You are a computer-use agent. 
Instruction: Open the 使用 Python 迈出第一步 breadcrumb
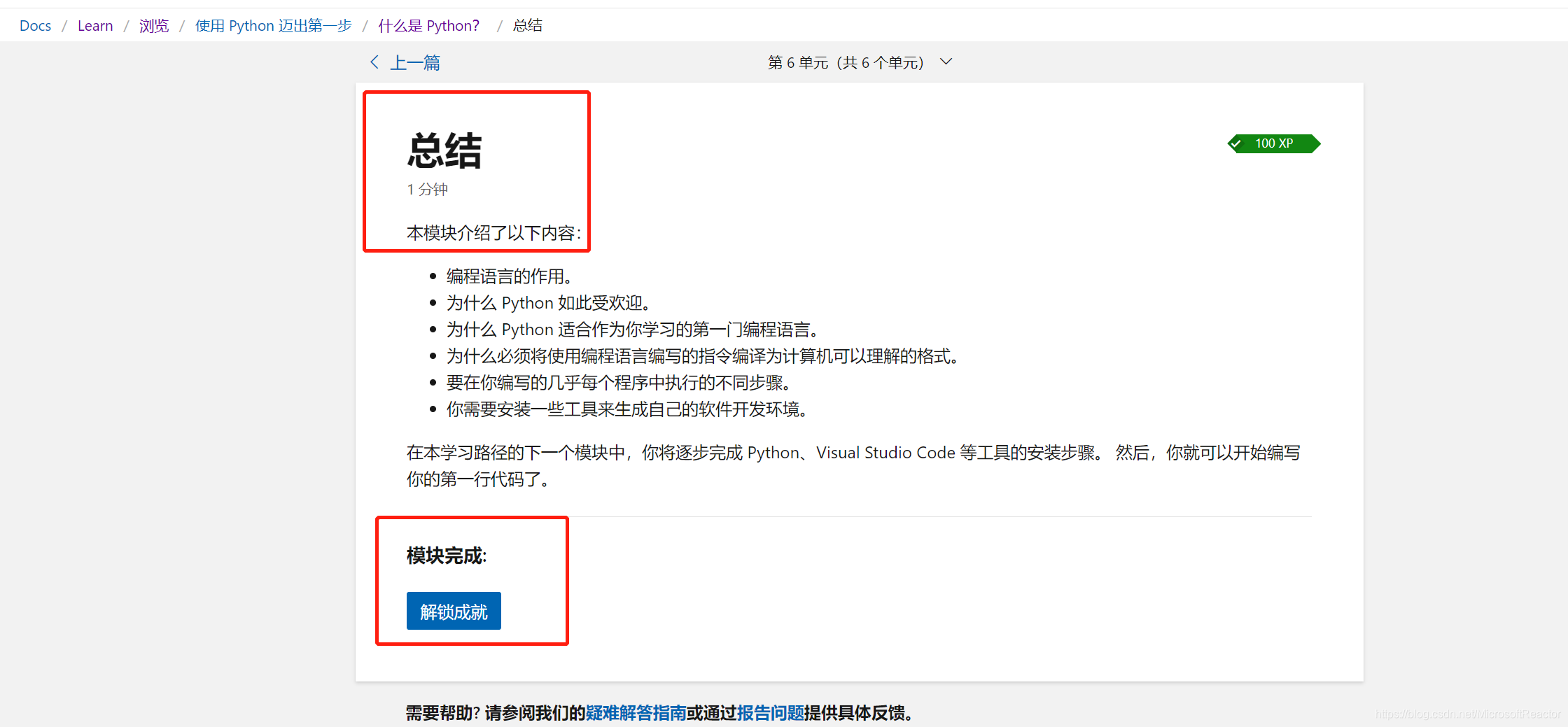pyautogui.click(x=273, y=26)
